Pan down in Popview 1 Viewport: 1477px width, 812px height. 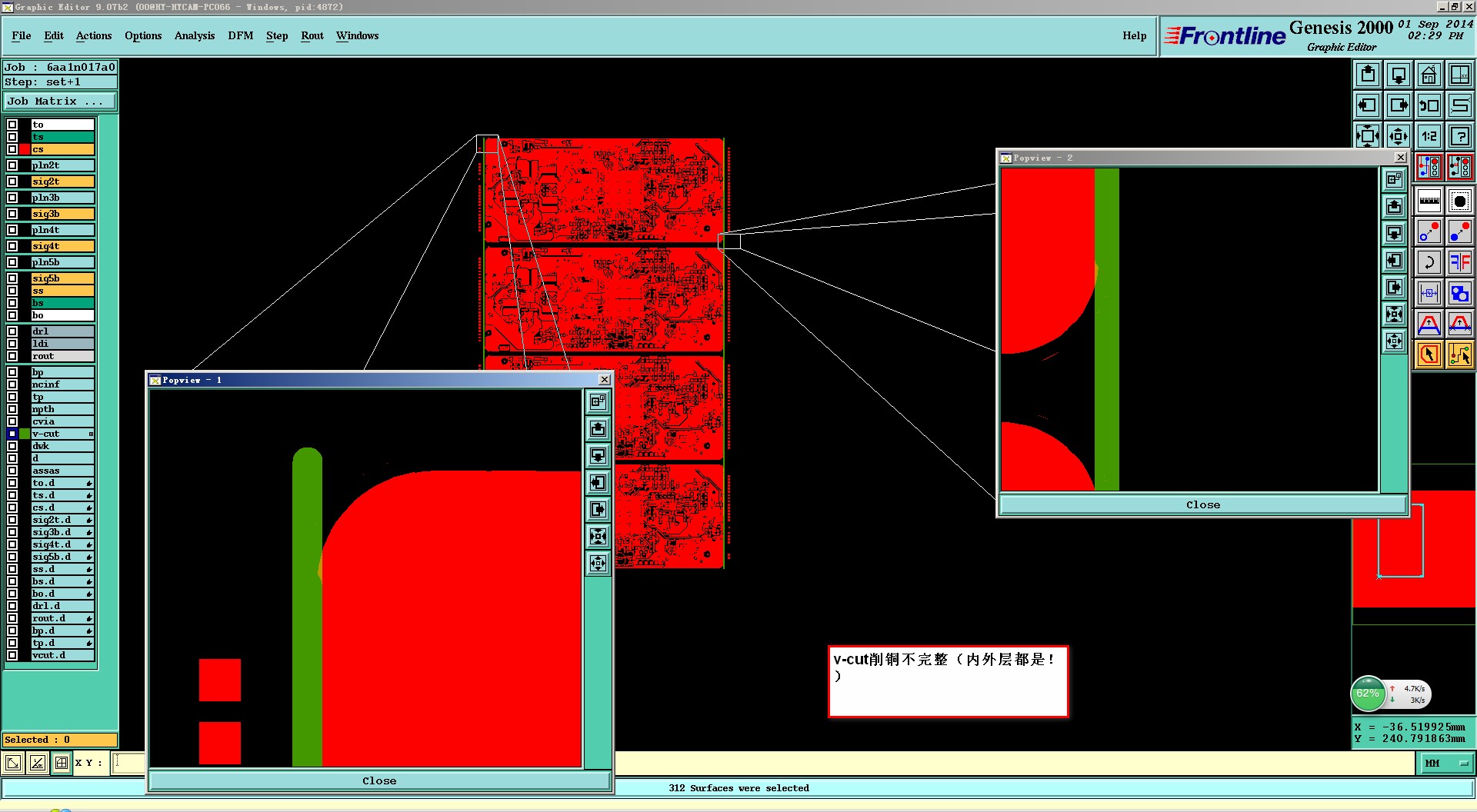click(x=598, y=455)
